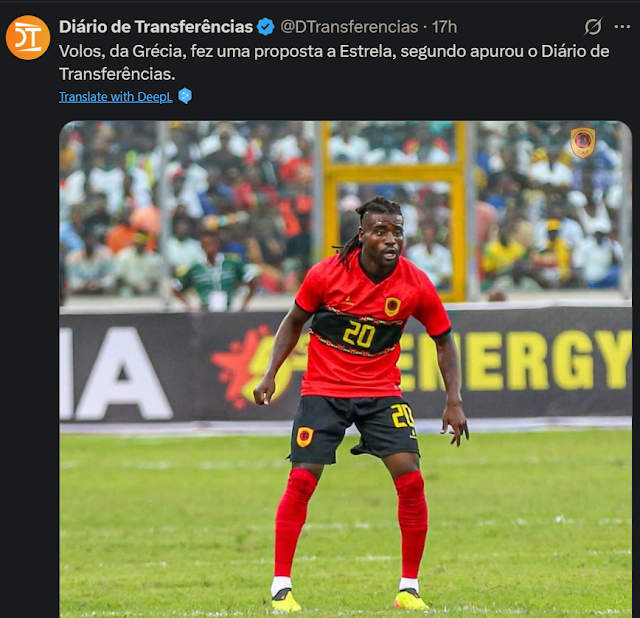Open the tweet's attached player photo
640x618 pixels.
pos(345,369)
